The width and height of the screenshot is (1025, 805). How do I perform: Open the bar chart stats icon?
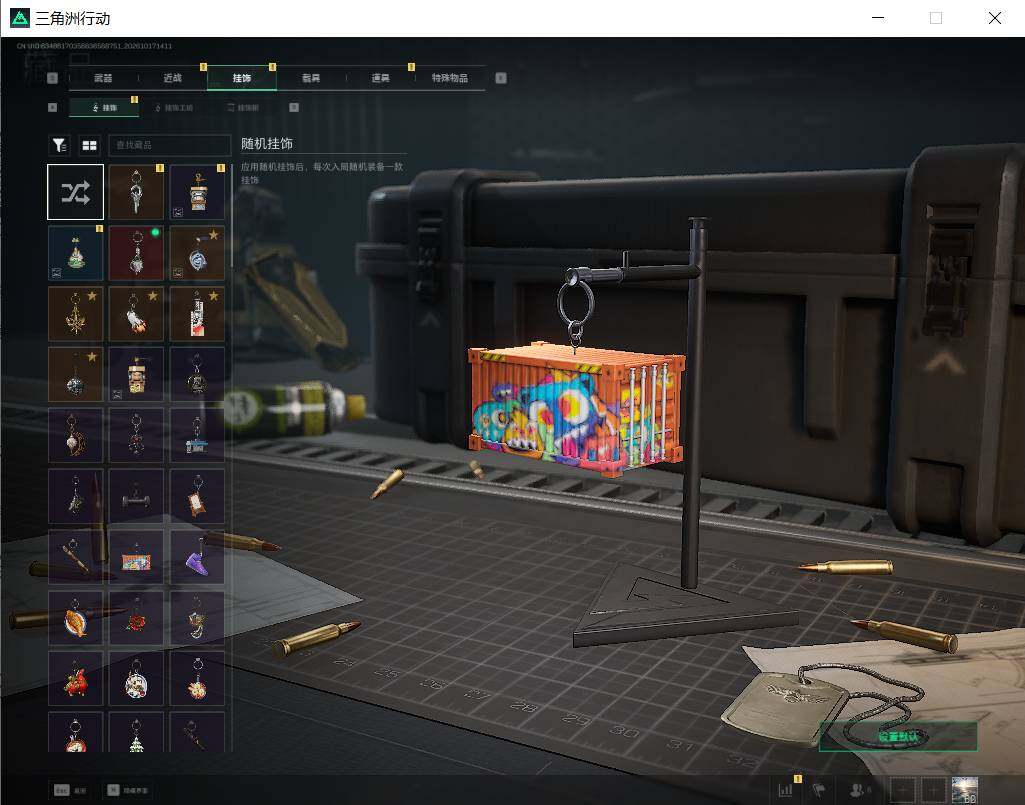(786, 790)
